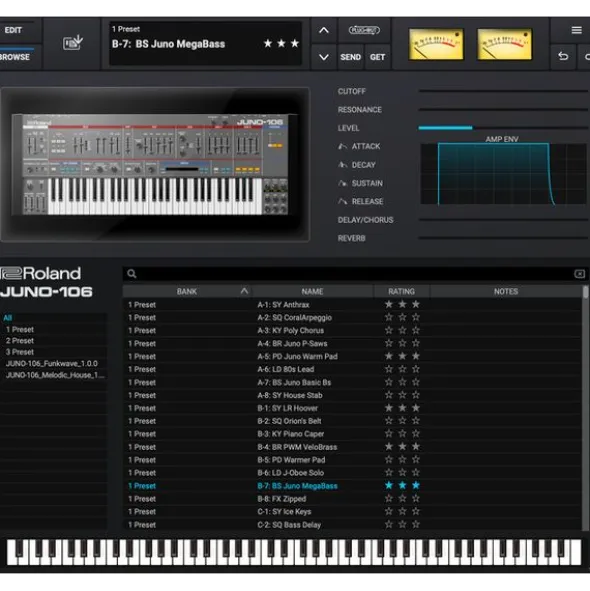Open the hamburger menu
Viewport: 590px width, 591px height.
pyautogui.click(x=576, y=30)
